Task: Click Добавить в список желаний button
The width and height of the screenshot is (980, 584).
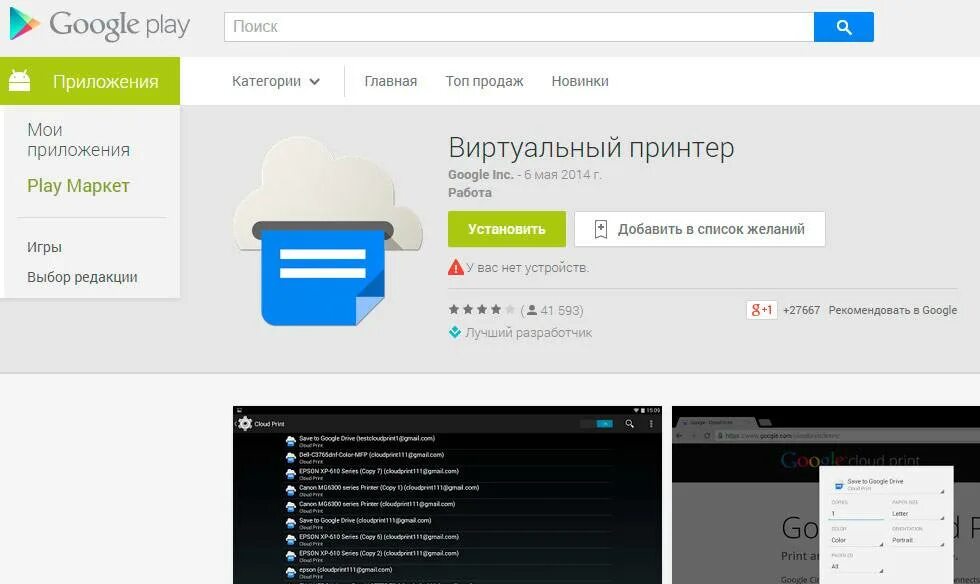Action: point(700,229)
